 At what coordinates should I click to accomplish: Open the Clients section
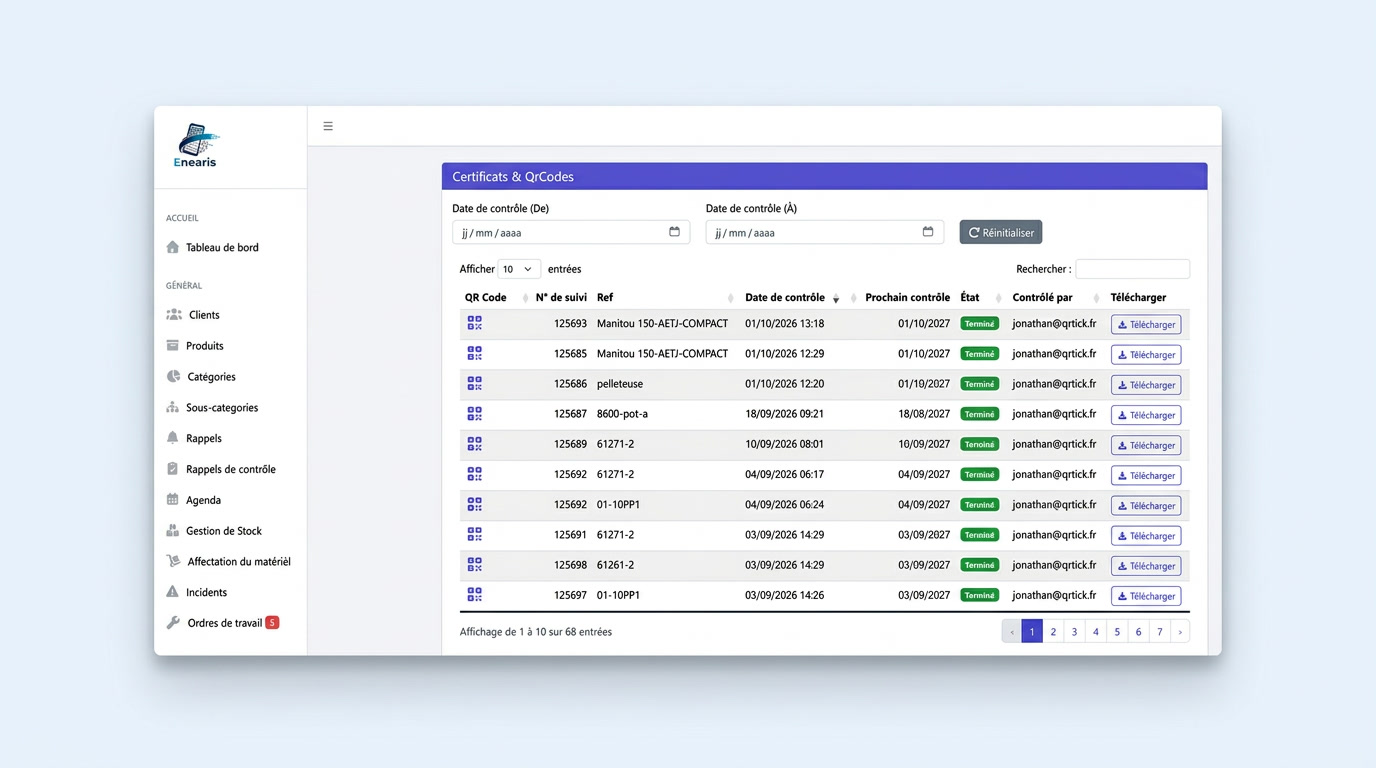(192, 314)
